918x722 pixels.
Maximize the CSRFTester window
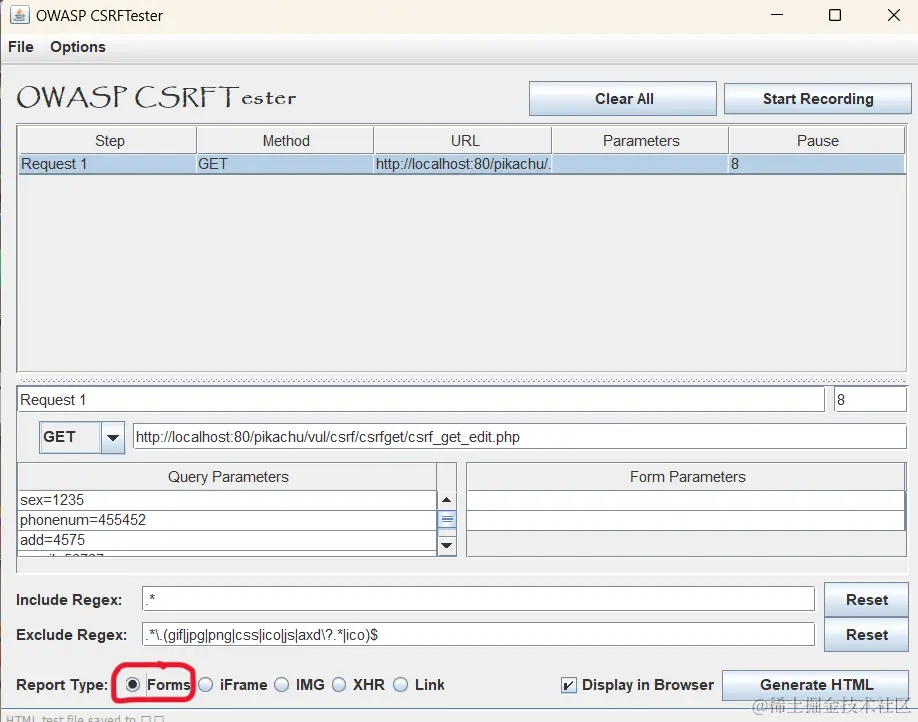[x=835, y=15]
